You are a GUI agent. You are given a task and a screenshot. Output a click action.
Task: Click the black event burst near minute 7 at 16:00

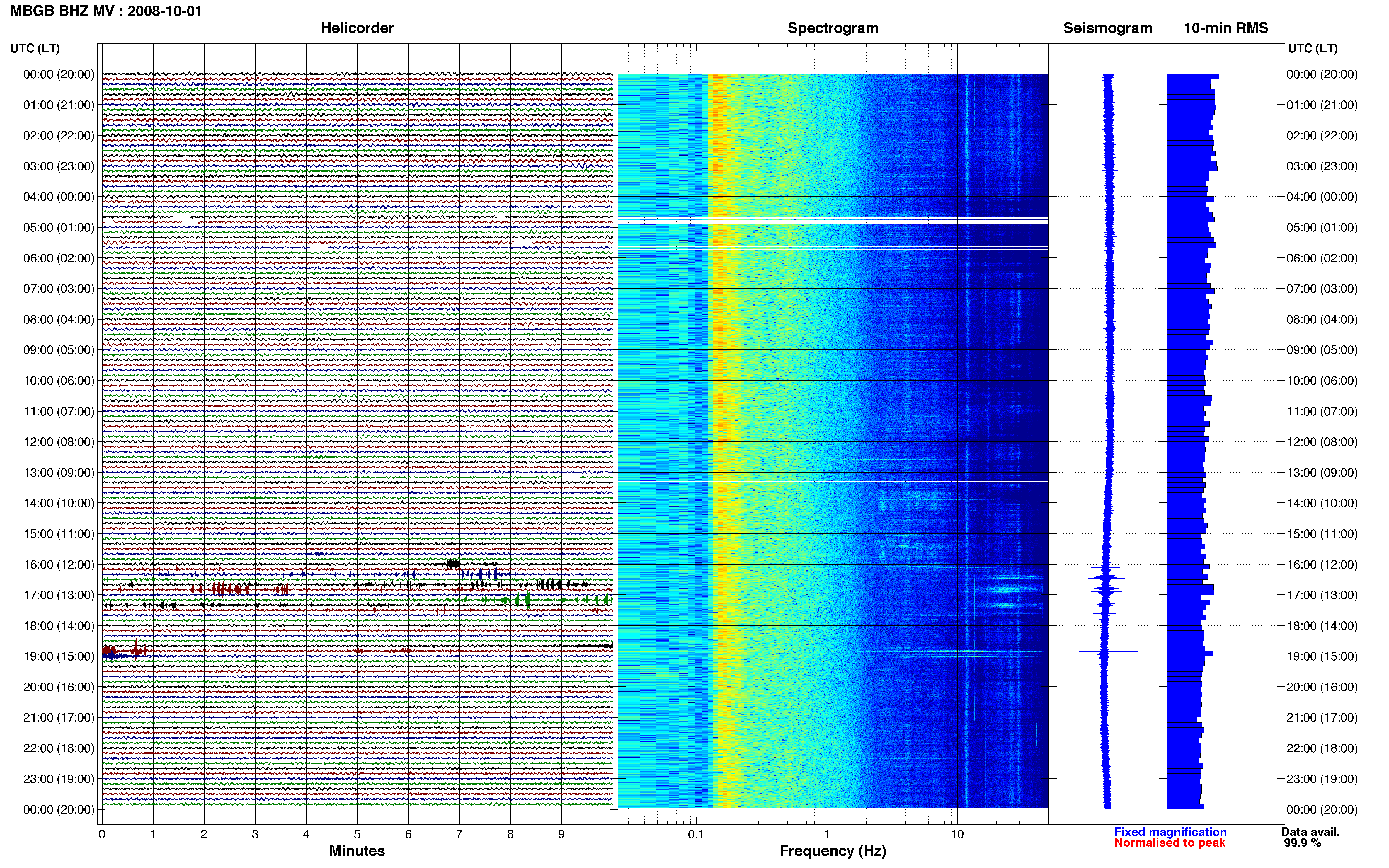tap(453, 564)
